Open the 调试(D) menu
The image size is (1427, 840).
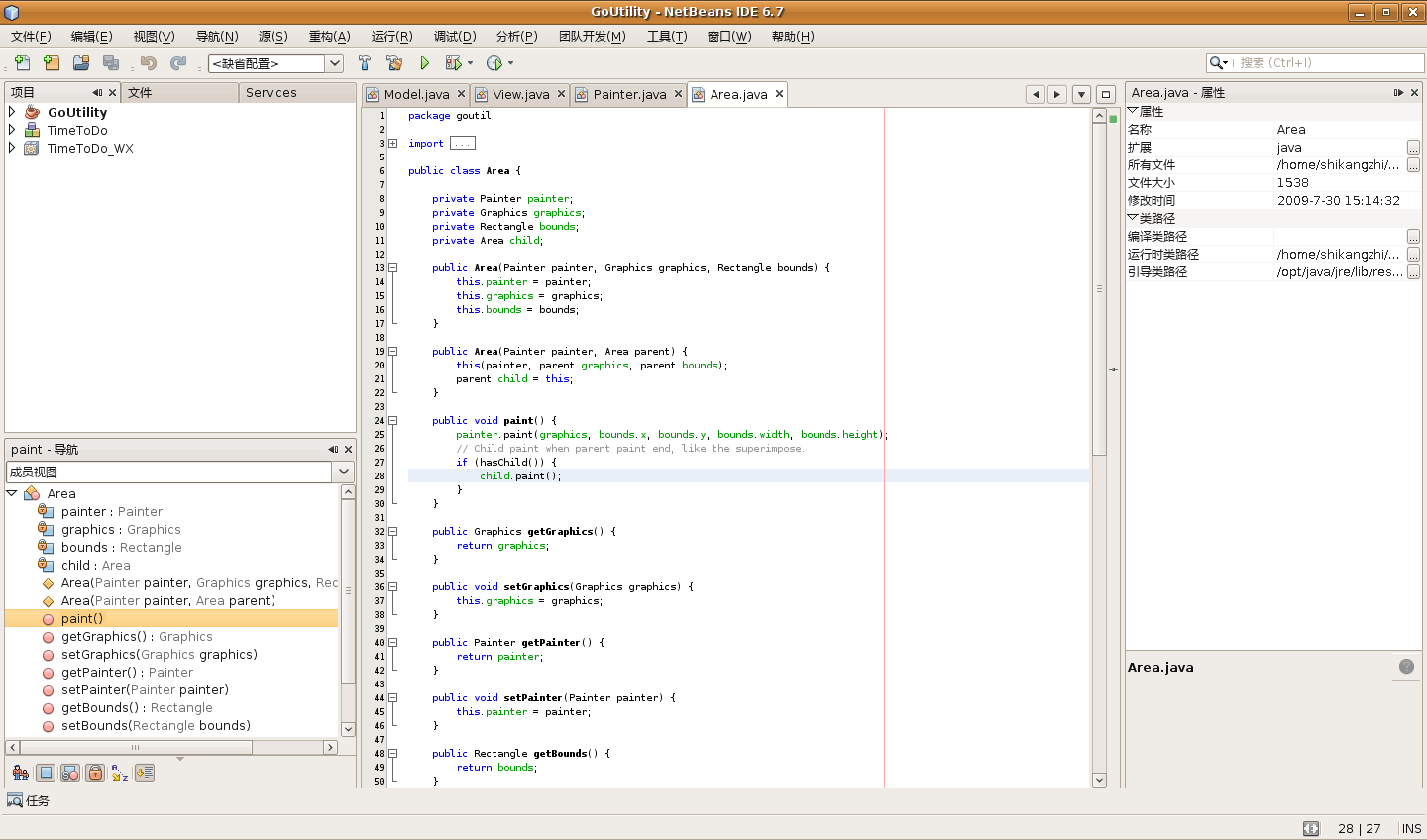tap(454, 36)
